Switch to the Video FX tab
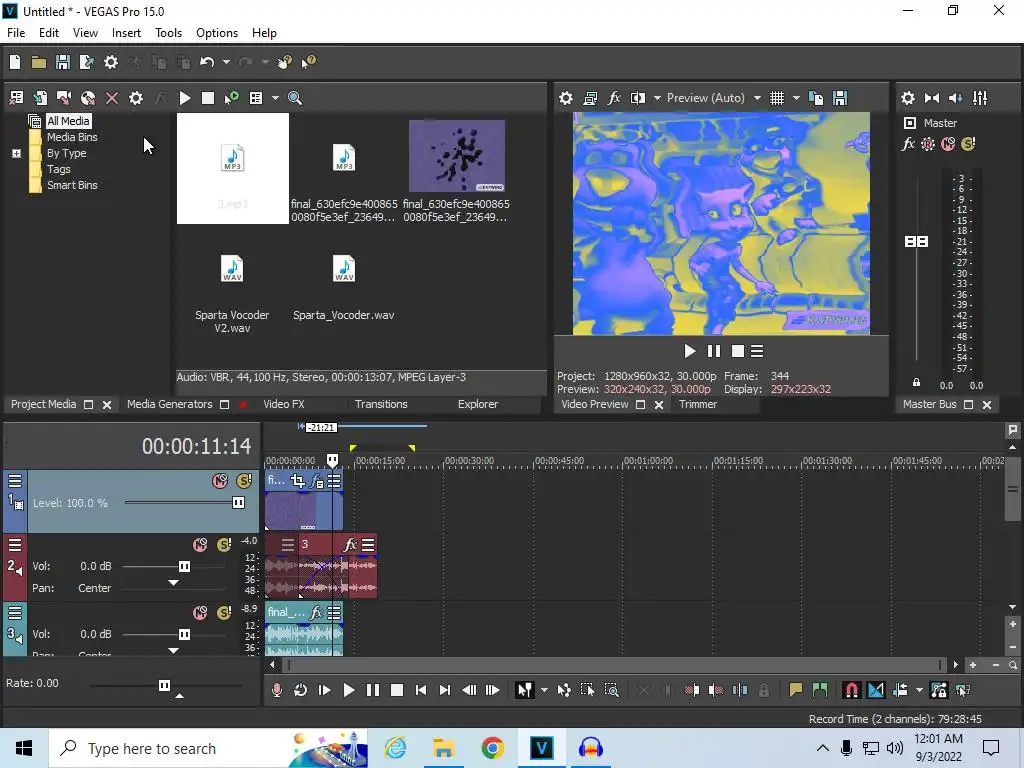 (283, 404)
